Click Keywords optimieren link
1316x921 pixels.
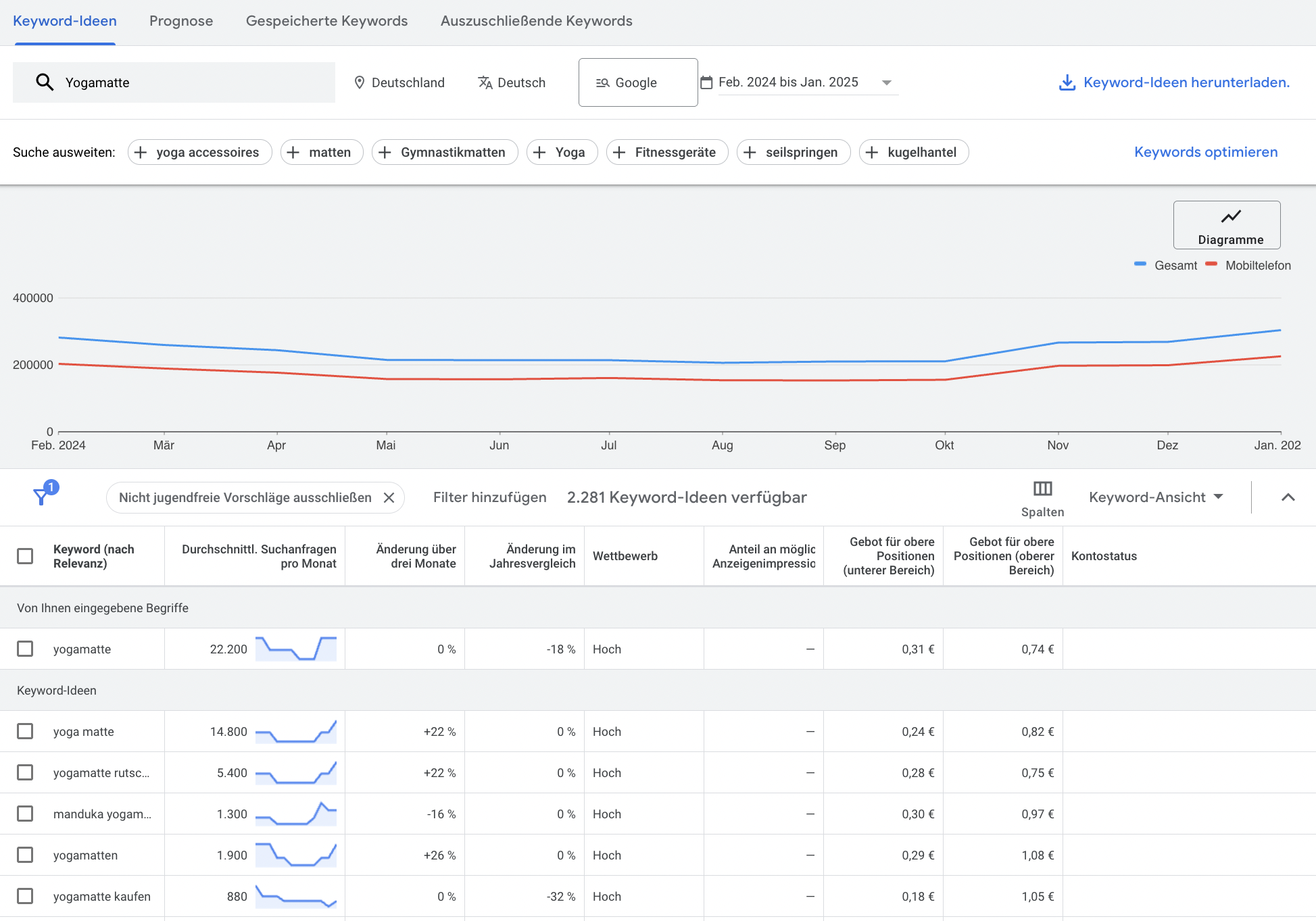(1206, 152)
